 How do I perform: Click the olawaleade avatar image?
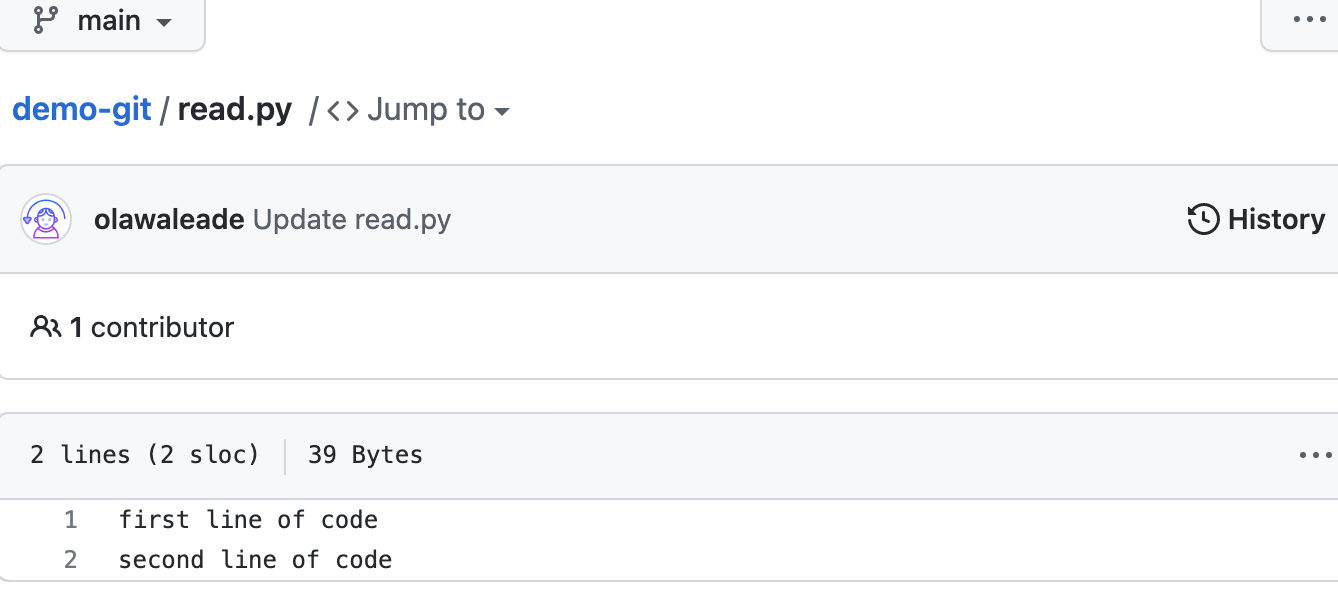tap(46, 219)
